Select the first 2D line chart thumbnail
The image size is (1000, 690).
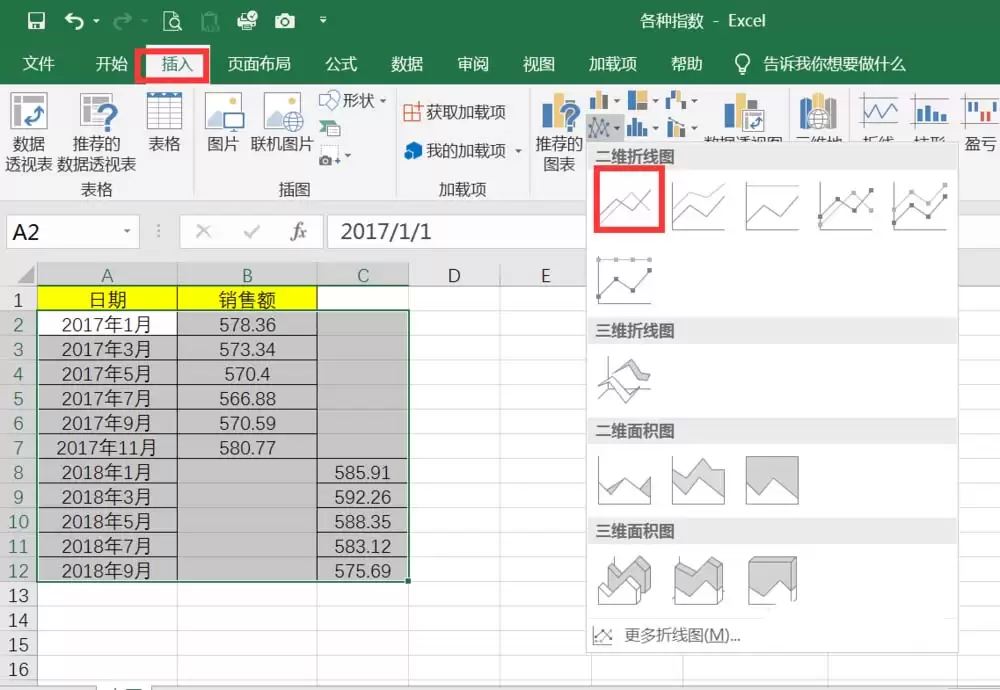[628, 199]
